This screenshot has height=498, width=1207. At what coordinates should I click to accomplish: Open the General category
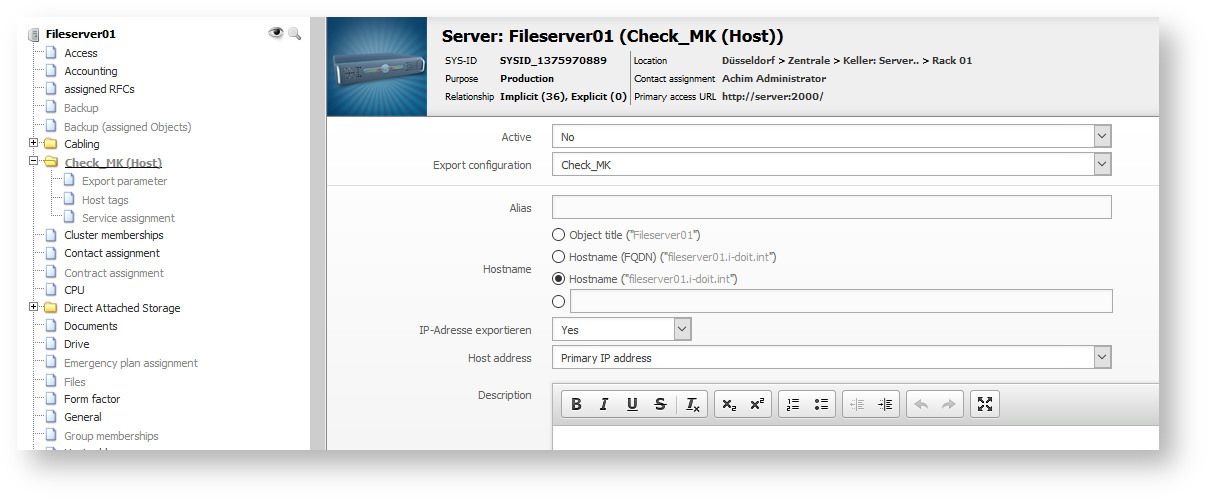[x=83, y=417]
